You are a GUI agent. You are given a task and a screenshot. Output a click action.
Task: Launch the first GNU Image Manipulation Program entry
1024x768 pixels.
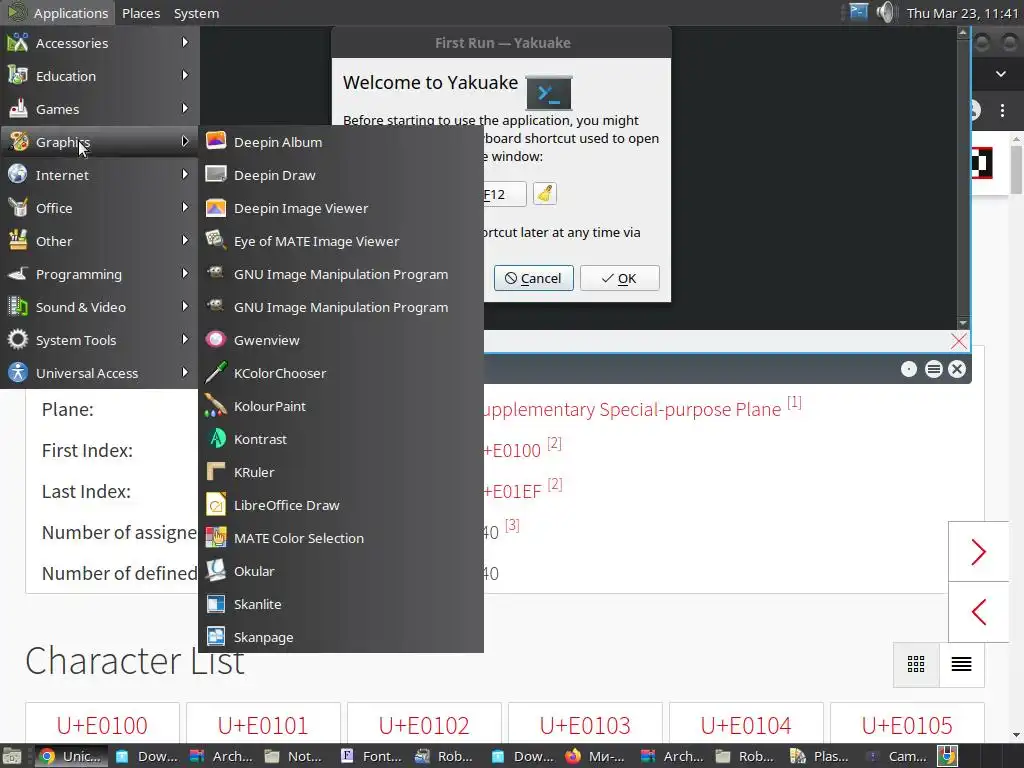point(341,274)
